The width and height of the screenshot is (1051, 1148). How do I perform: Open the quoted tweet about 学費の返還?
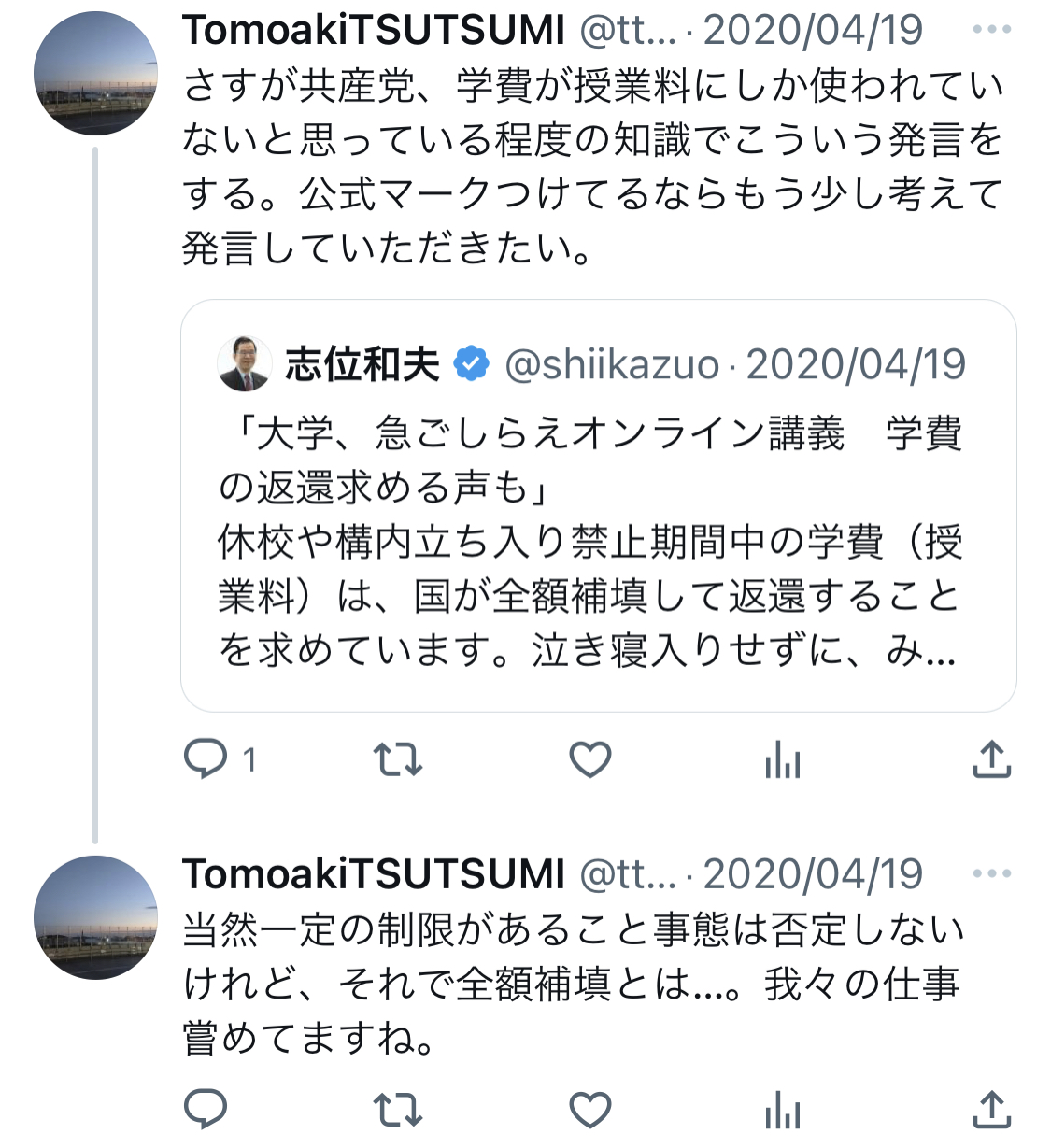click(x=598, y=542)
